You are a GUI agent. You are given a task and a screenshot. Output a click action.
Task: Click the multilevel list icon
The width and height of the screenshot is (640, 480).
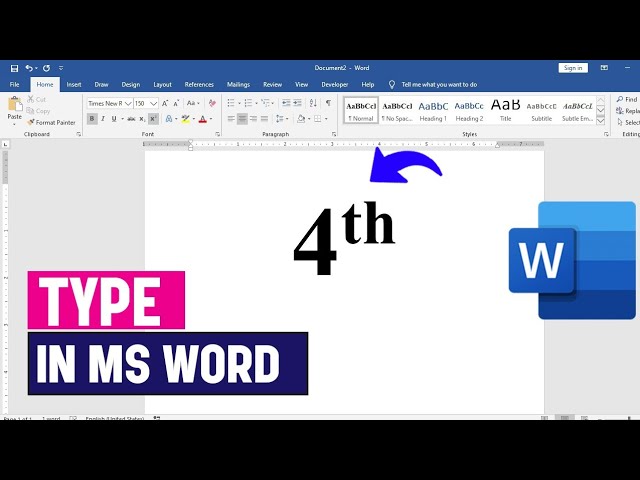click(x=265, y=103)
